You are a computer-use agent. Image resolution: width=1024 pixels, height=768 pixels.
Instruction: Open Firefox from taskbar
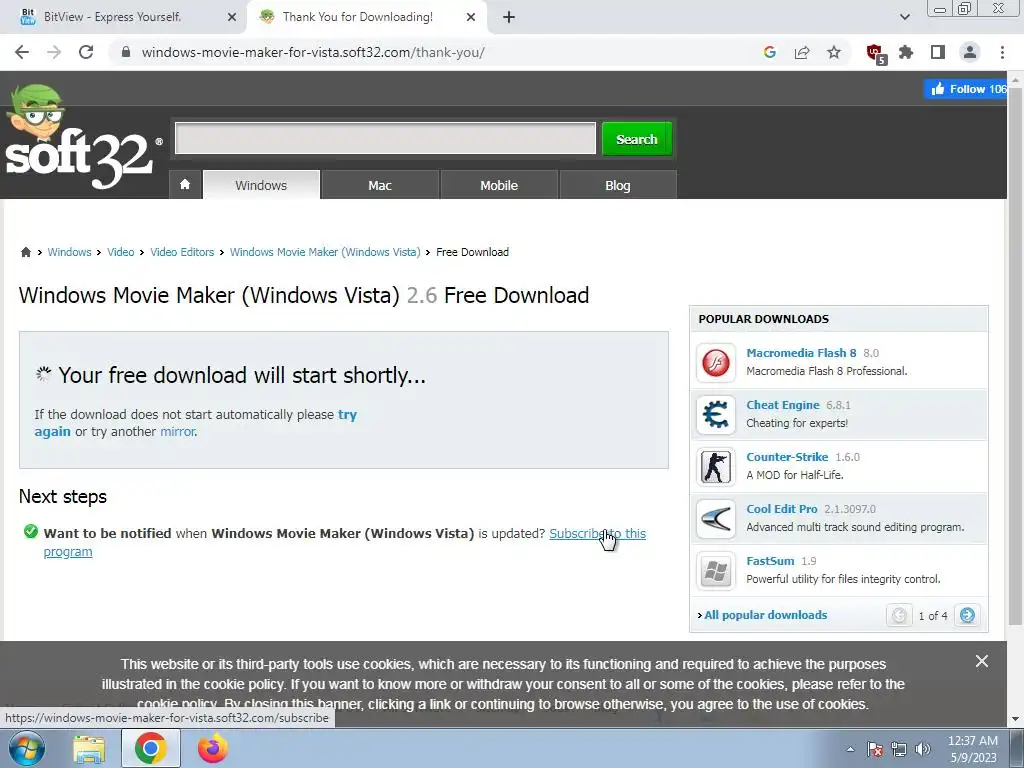tap(213, 748)
